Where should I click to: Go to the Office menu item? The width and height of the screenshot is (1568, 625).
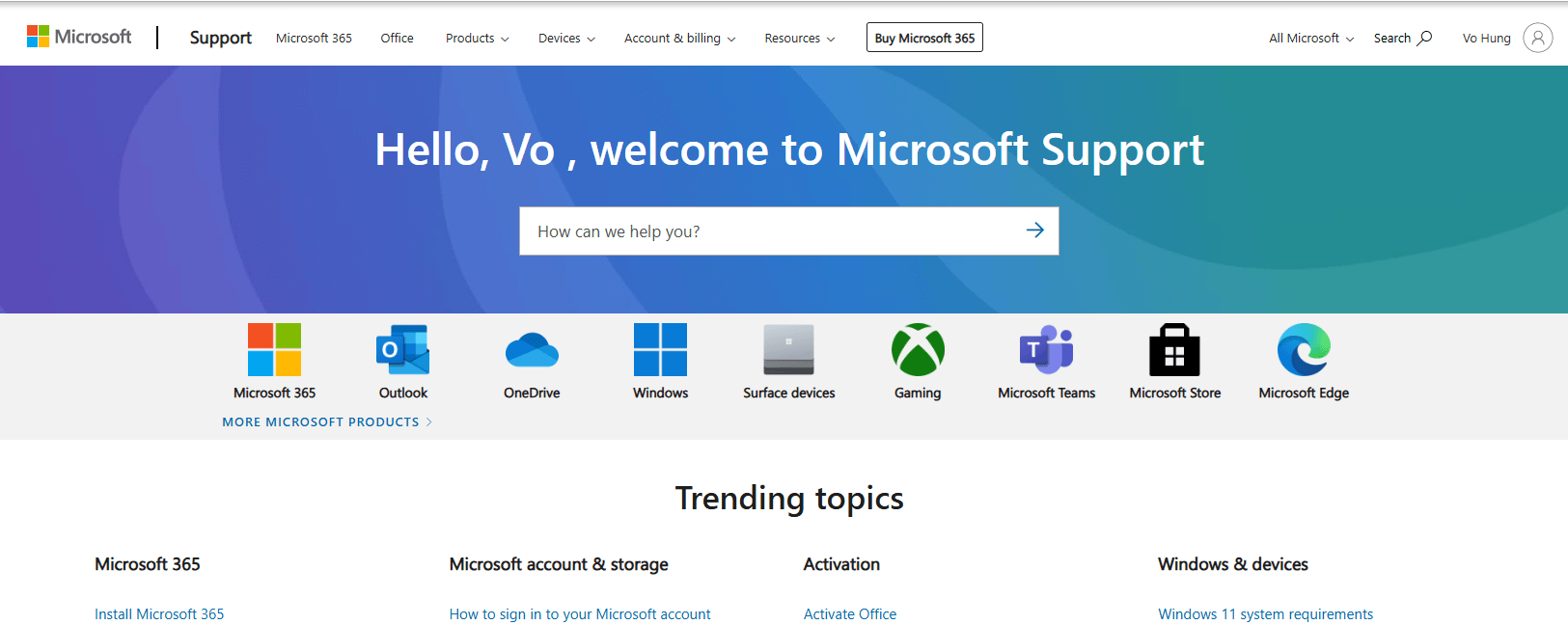click(397, 39)
